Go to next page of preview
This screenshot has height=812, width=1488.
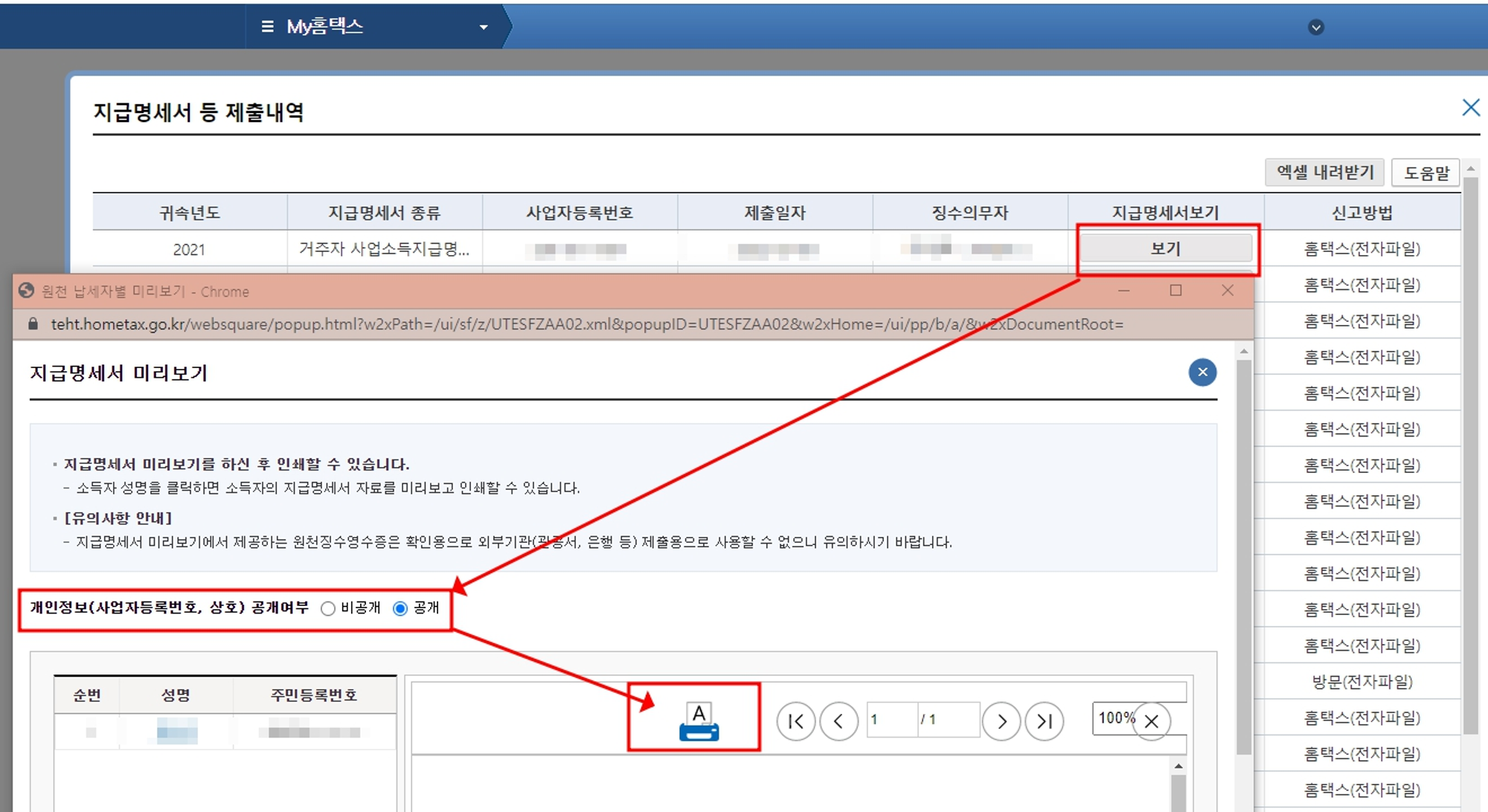1001,721
